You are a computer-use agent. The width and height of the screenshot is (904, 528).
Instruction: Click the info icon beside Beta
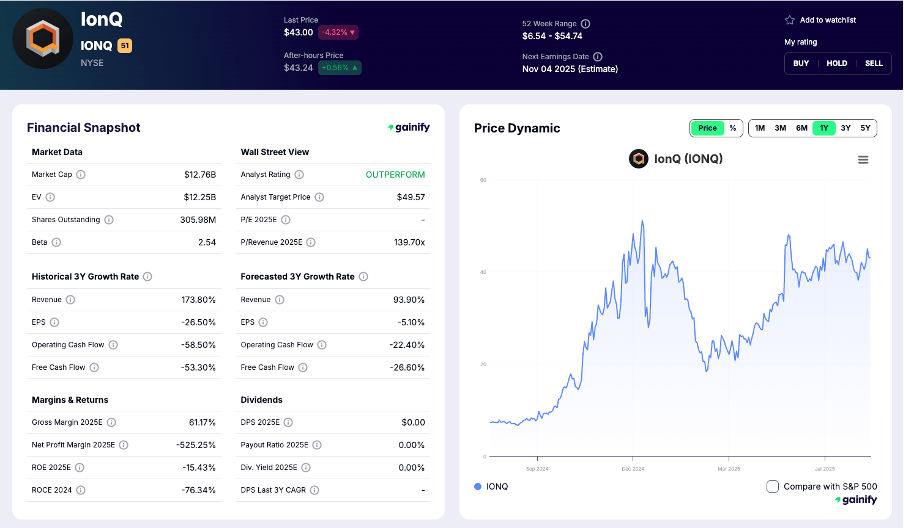coord(56,242)
